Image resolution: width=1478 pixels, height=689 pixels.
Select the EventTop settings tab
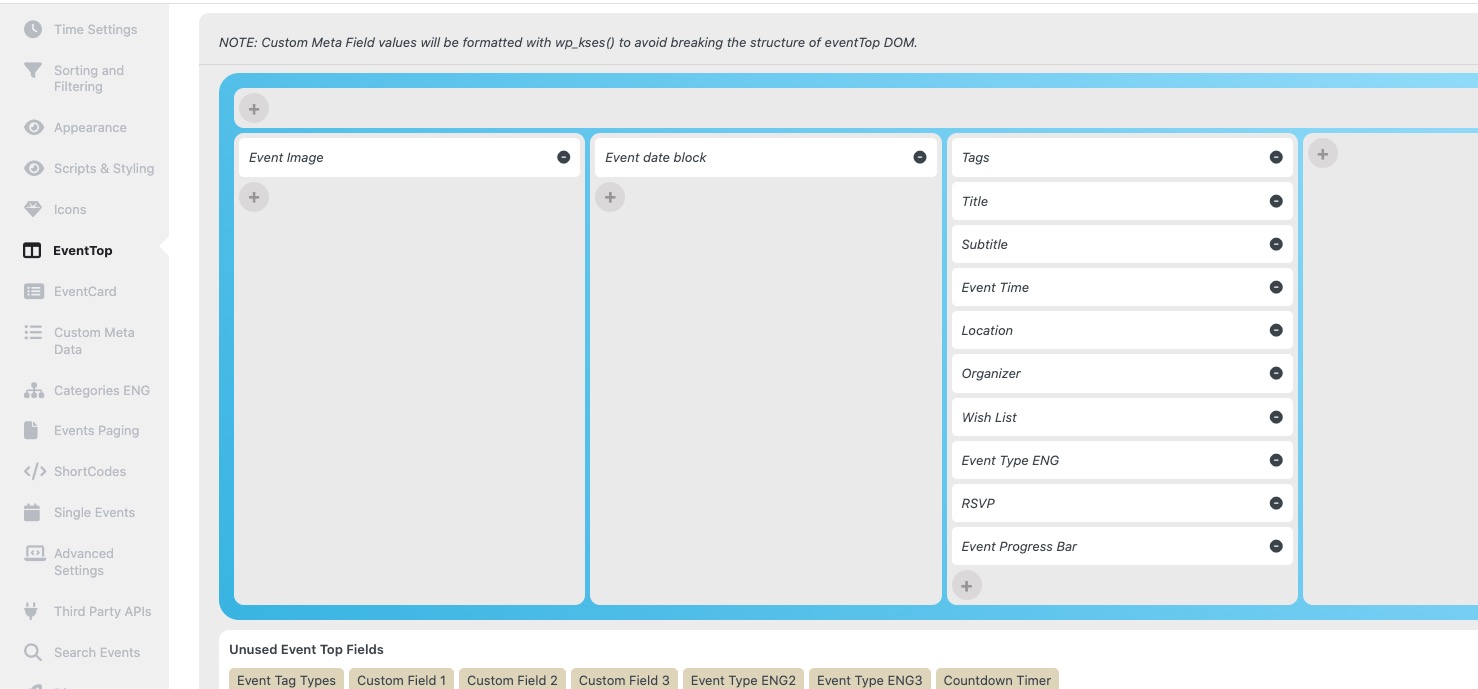pyautogui.click(x=84, y=250)
